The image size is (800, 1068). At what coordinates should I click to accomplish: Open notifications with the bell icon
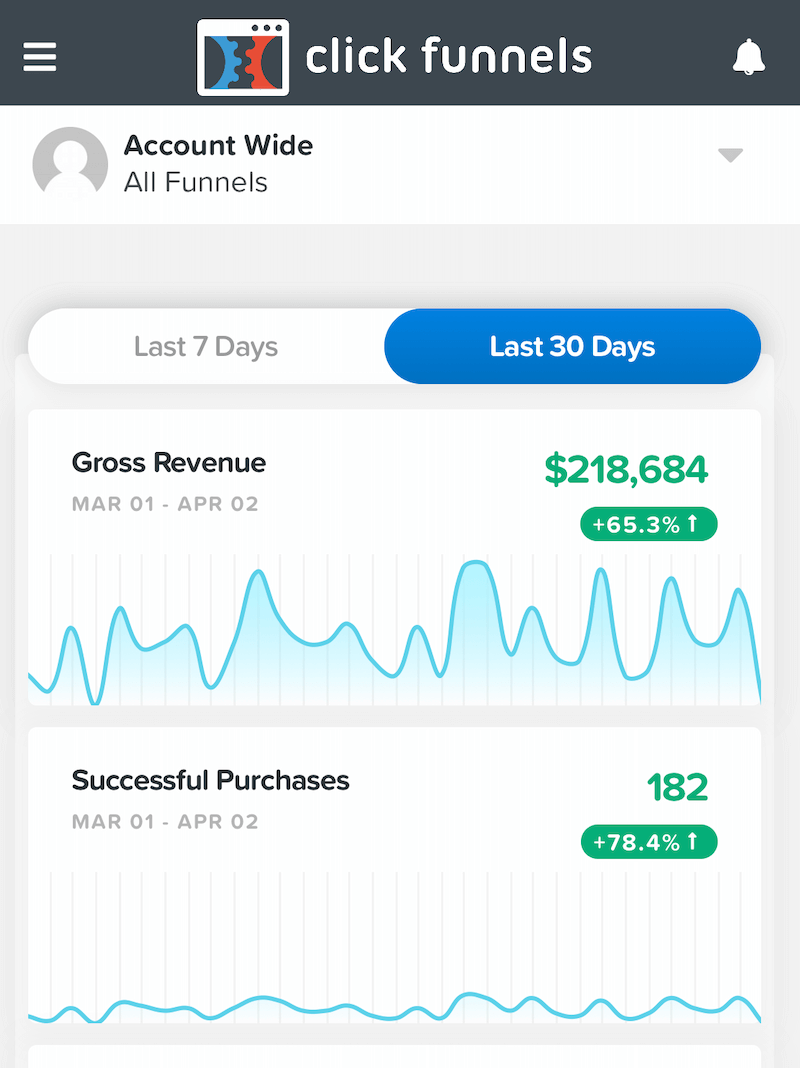(x=748, y=57)
